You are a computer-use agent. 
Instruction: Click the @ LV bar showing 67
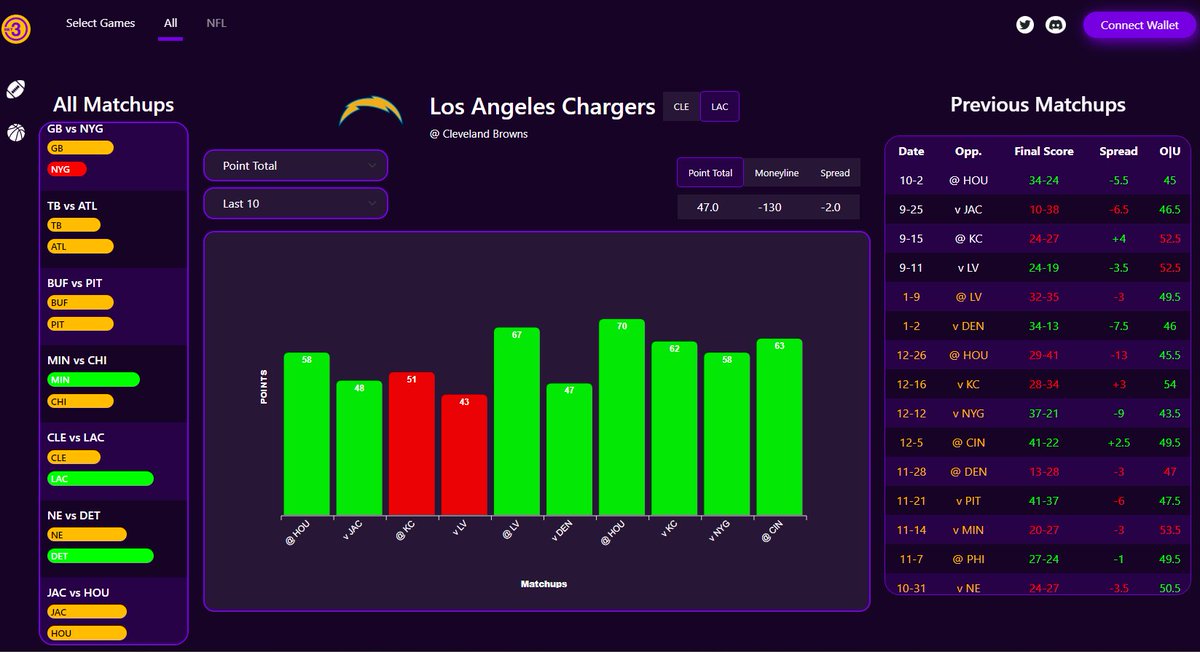(x=516, y=421)
